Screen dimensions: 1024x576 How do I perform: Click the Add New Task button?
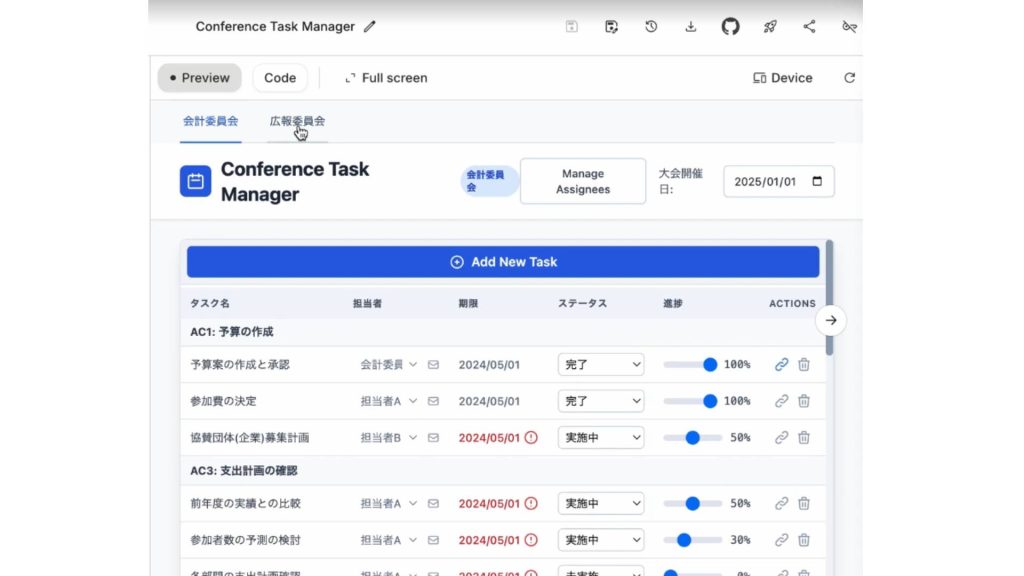(503, 262)
